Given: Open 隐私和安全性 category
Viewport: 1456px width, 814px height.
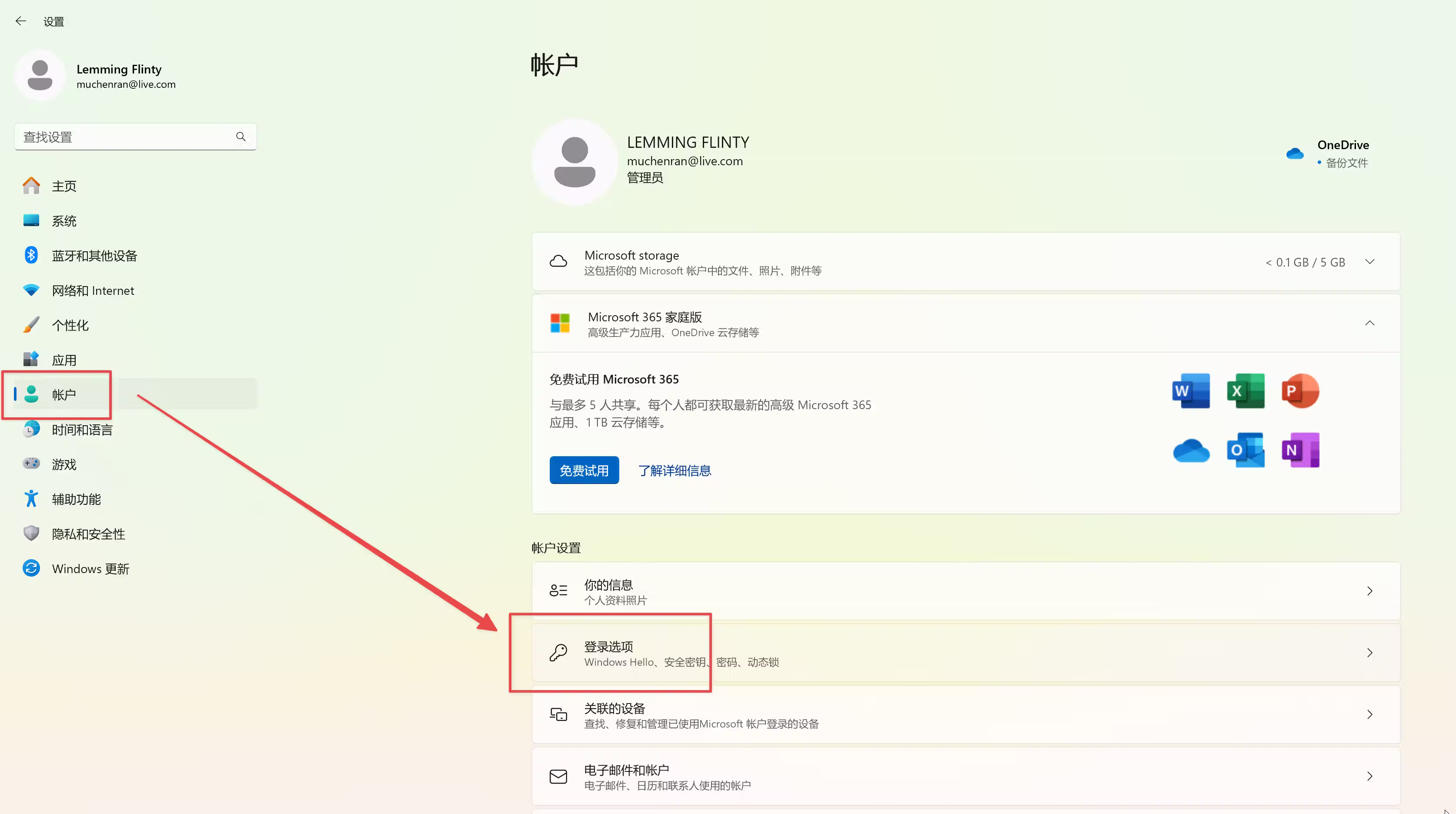Looking at the screenshot, I should pyautogui.click(x=88, y=534).
